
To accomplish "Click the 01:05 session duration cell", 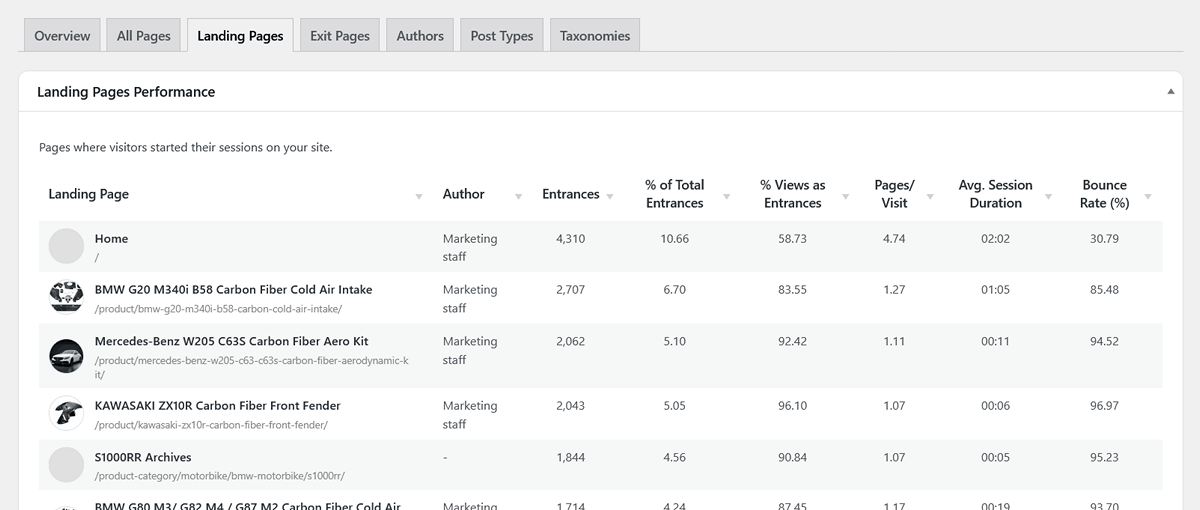I will click(995, 290).
